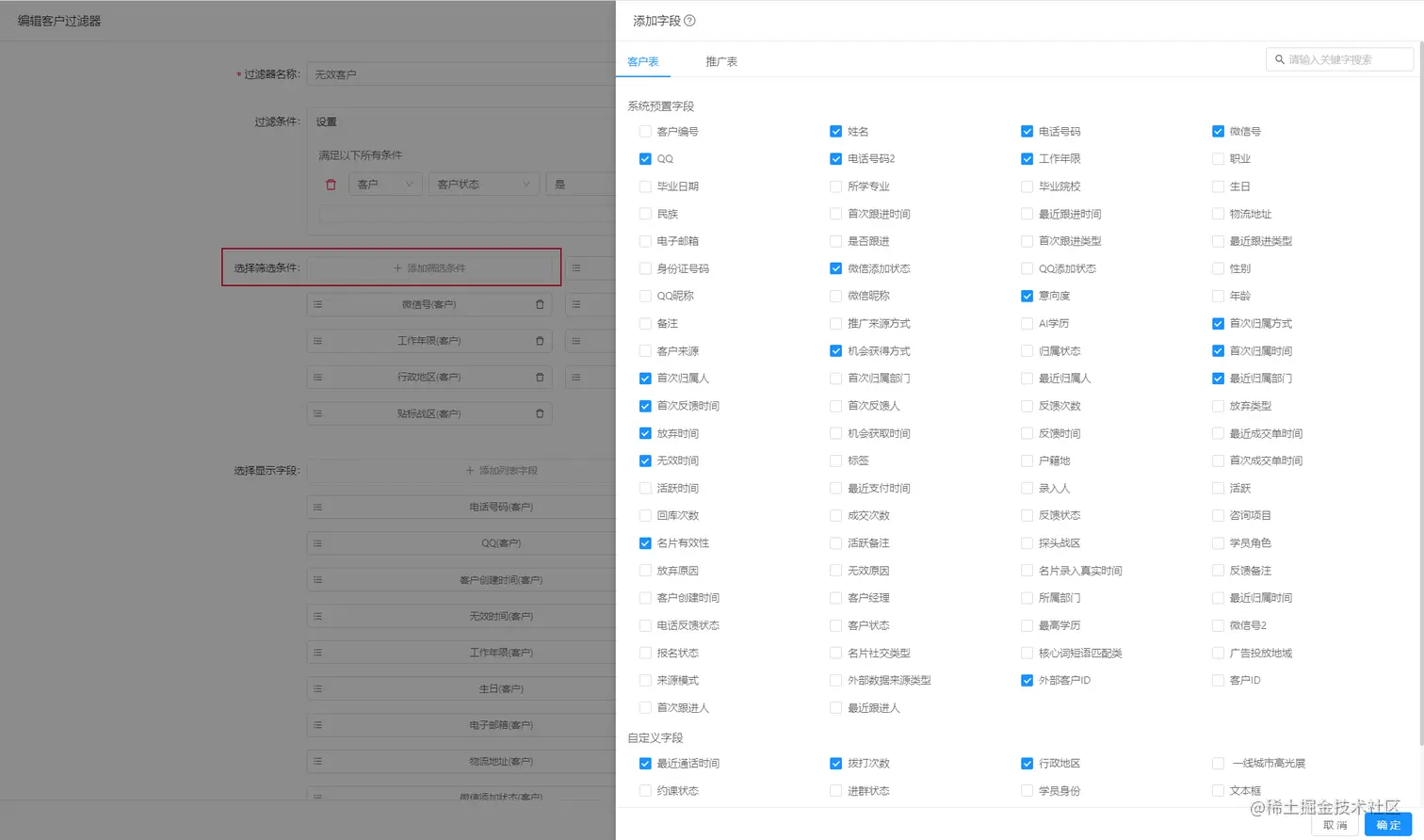Screen dimensions: 1424x840
Task: Confirm with the 确定 button
Action: tap(1388, 825)
